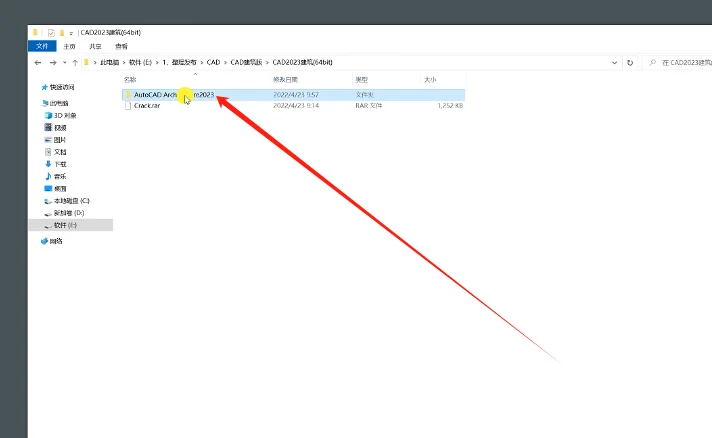
Task: Click the RAR 文件 type cell
Action: click(369, 106)
